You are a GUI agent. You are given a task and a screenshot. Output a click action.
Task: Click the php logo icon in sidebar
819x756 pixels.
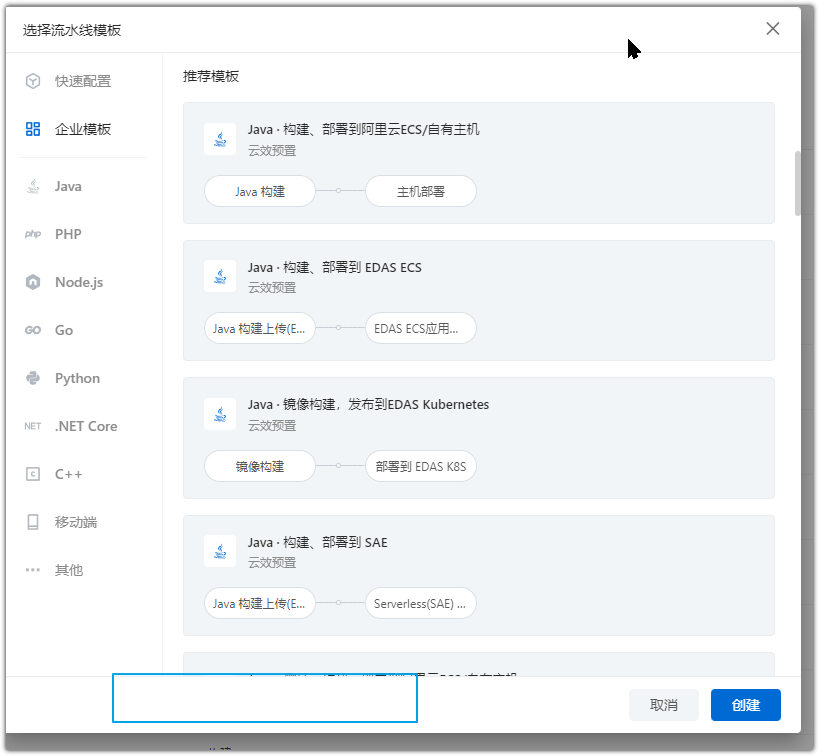(33, 234)
